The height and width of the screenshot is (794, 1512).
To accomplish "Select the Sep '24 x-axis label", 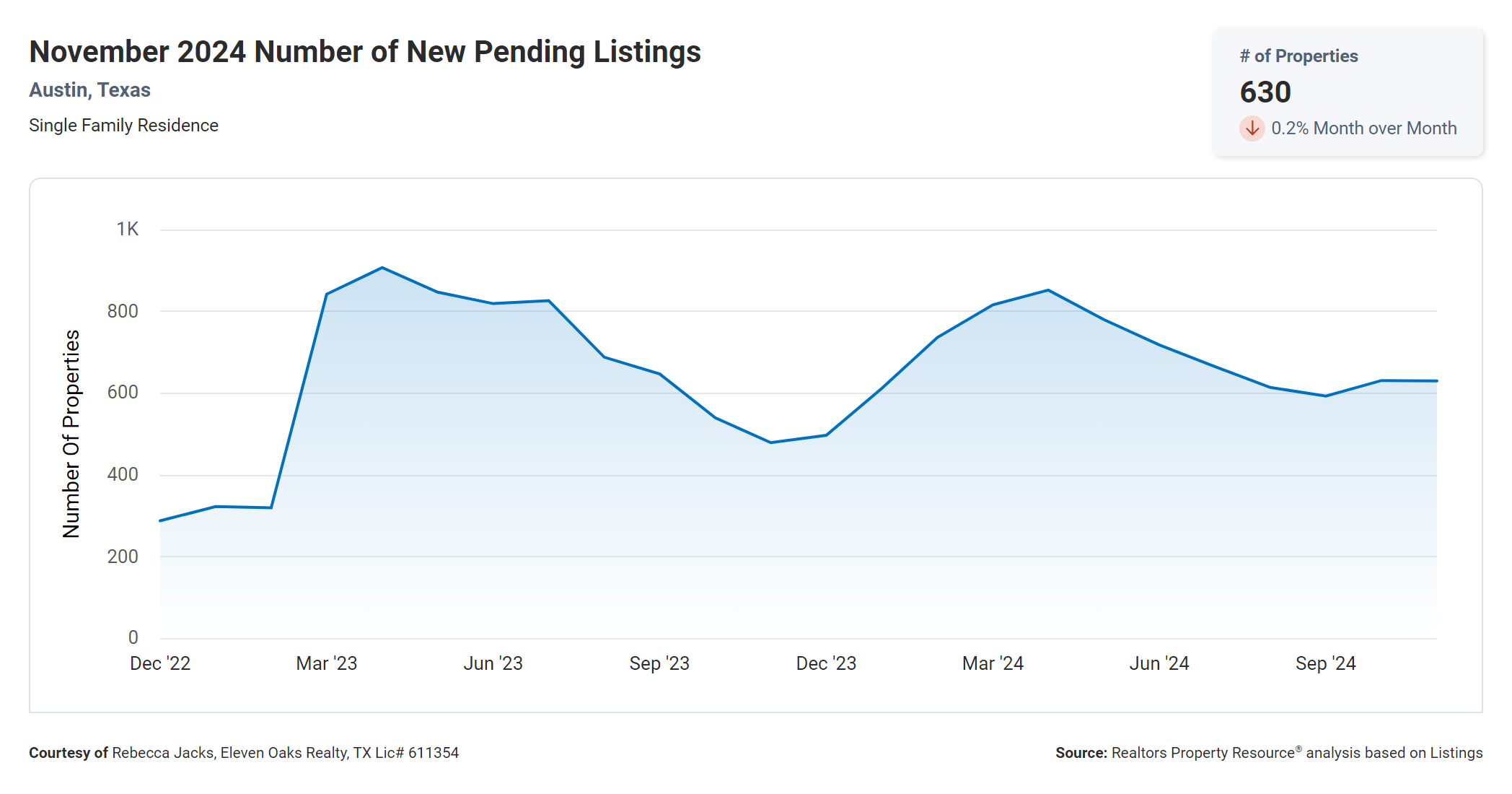I will coord(1325,663).
